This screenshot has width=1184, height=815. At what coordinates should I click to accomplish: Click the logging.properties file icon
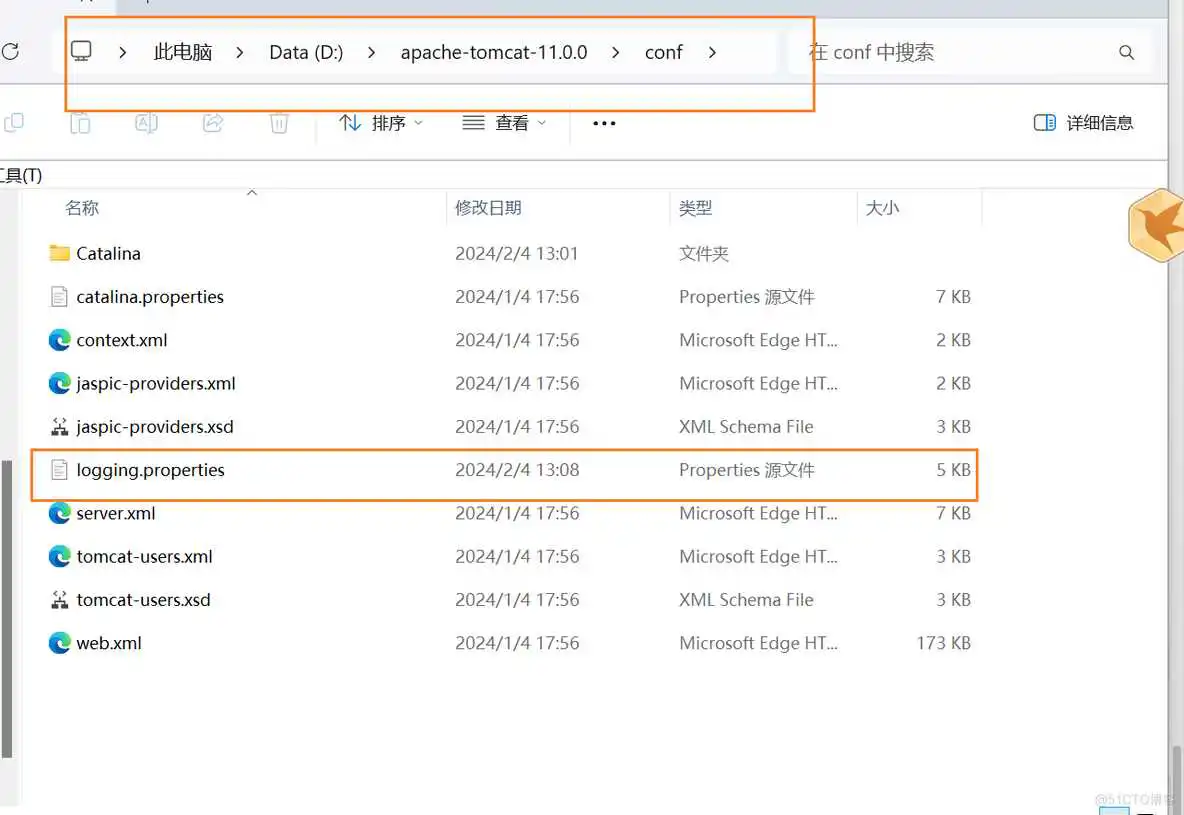59,470
